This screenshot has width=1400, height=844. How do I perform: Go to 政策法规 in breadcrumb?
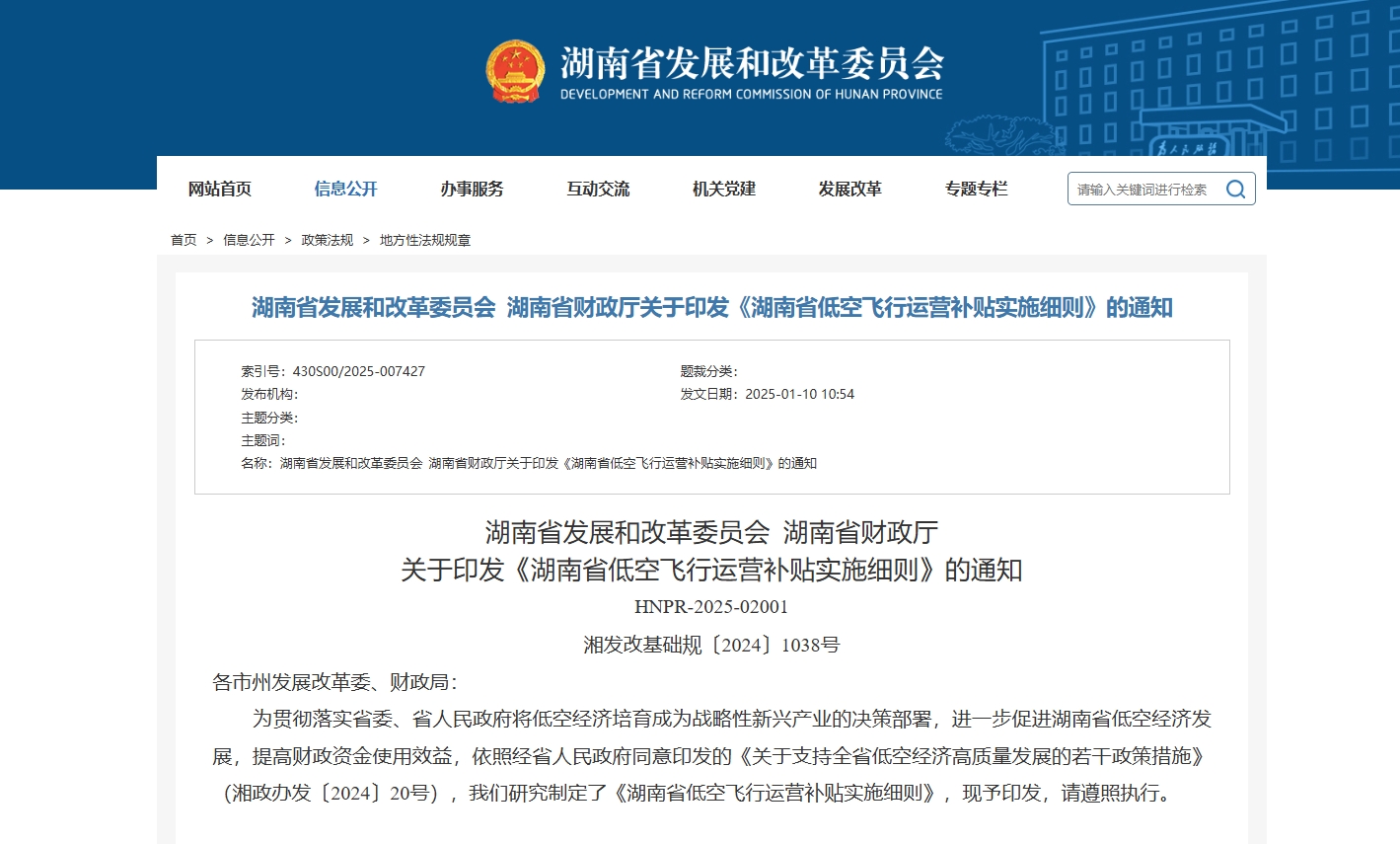point(327,240)
